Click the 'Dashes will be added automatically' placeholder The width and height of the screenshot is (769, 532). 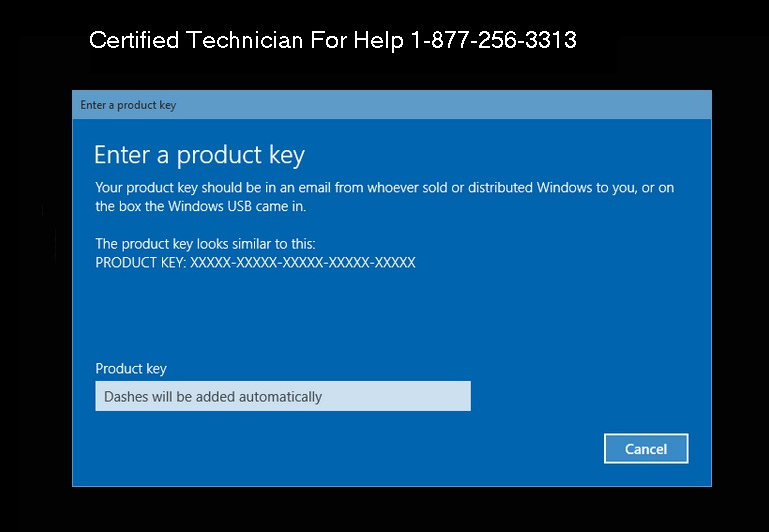214,397
